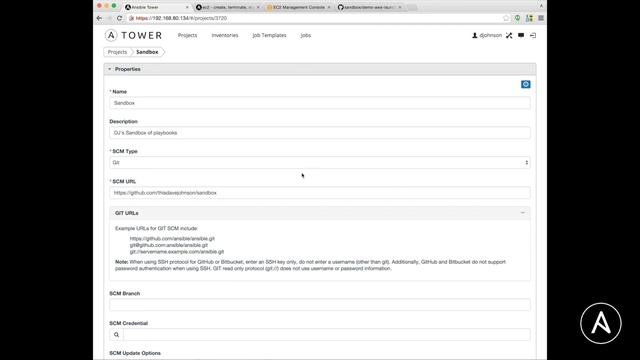Open the activity stream icon in the header
Image resolution: width=640 pixels, height=360 pixels.
(521, 36)
